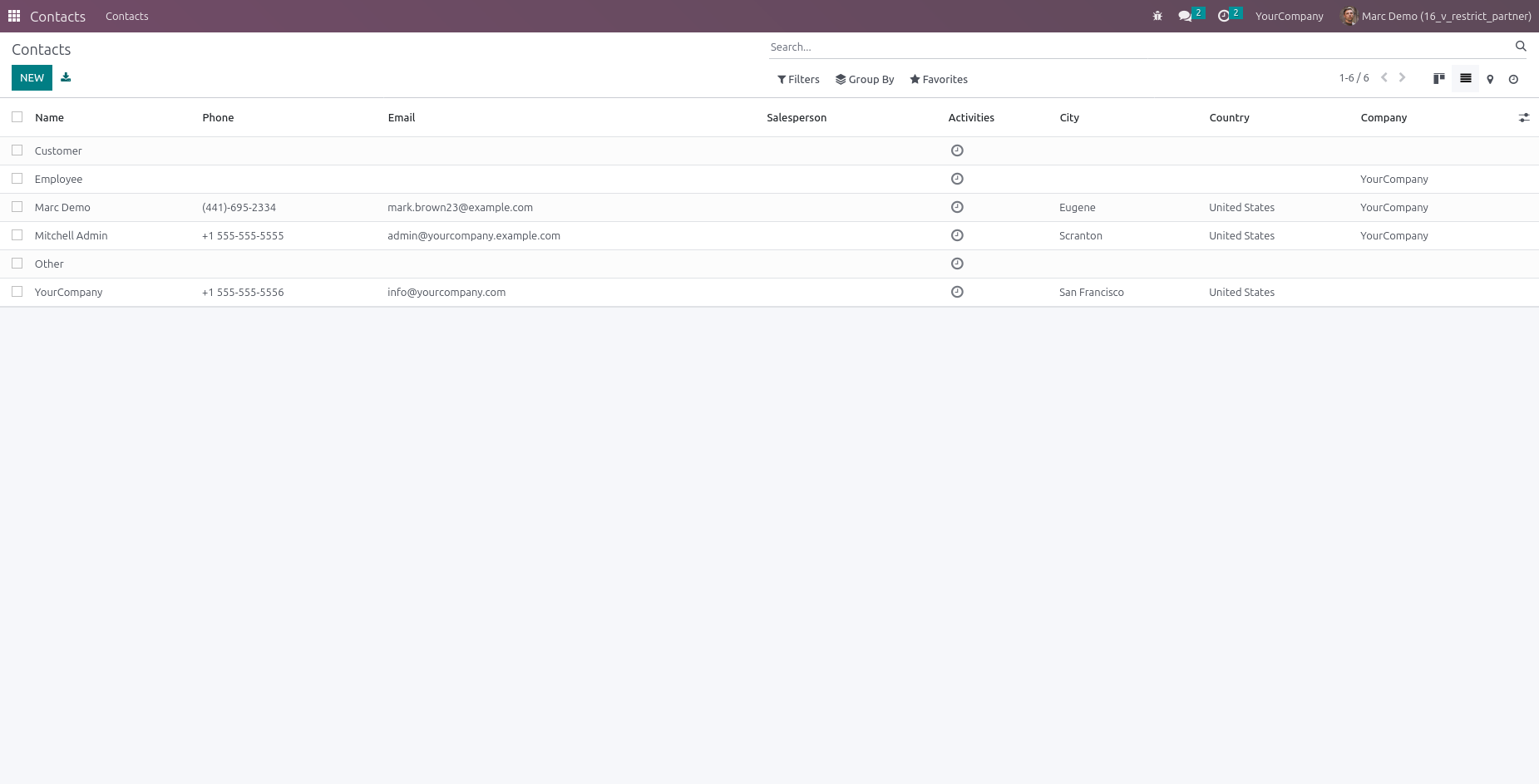The image size is (1539, 784).
Task: Select the Customer row checkbox
Action: tap(17, 150)
